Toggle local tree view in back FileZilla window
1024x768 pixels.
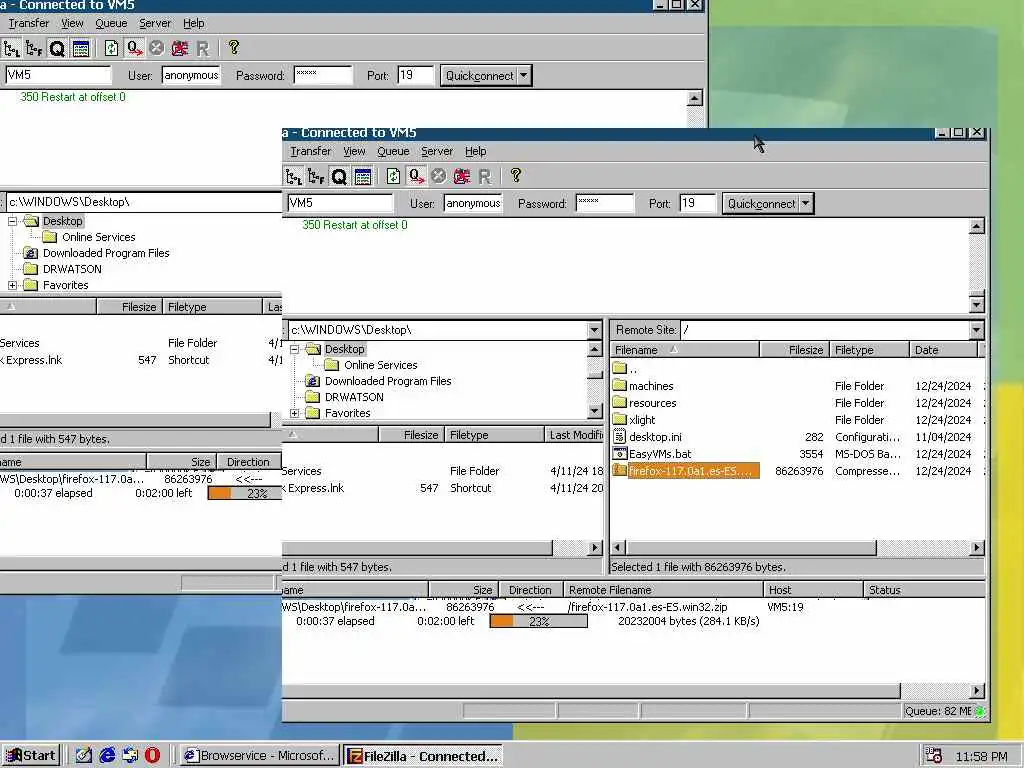pyautogui.click(x=12, y=48)
